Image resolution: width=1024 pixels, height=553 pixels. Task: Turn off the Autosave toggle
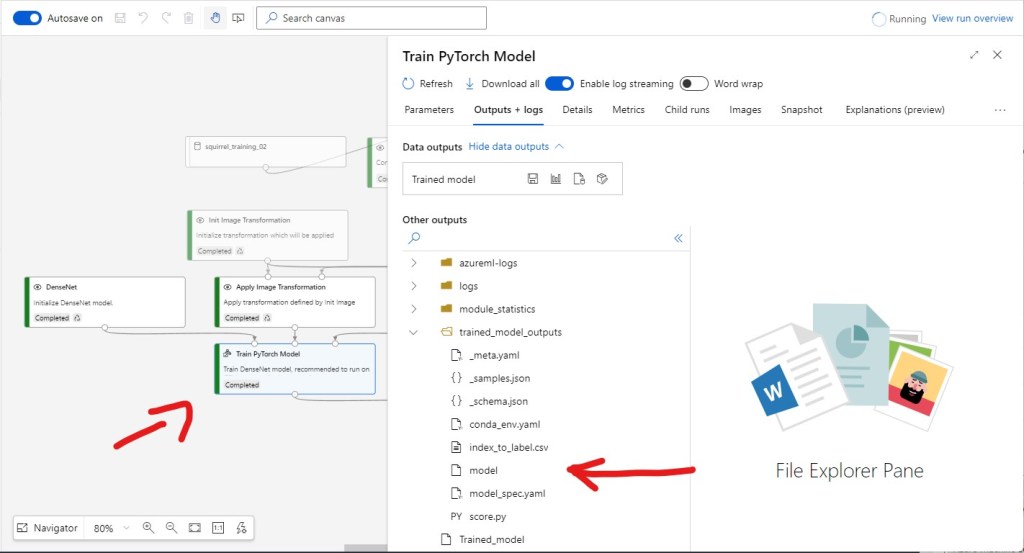pyautogui.click(x=27, y=18)
